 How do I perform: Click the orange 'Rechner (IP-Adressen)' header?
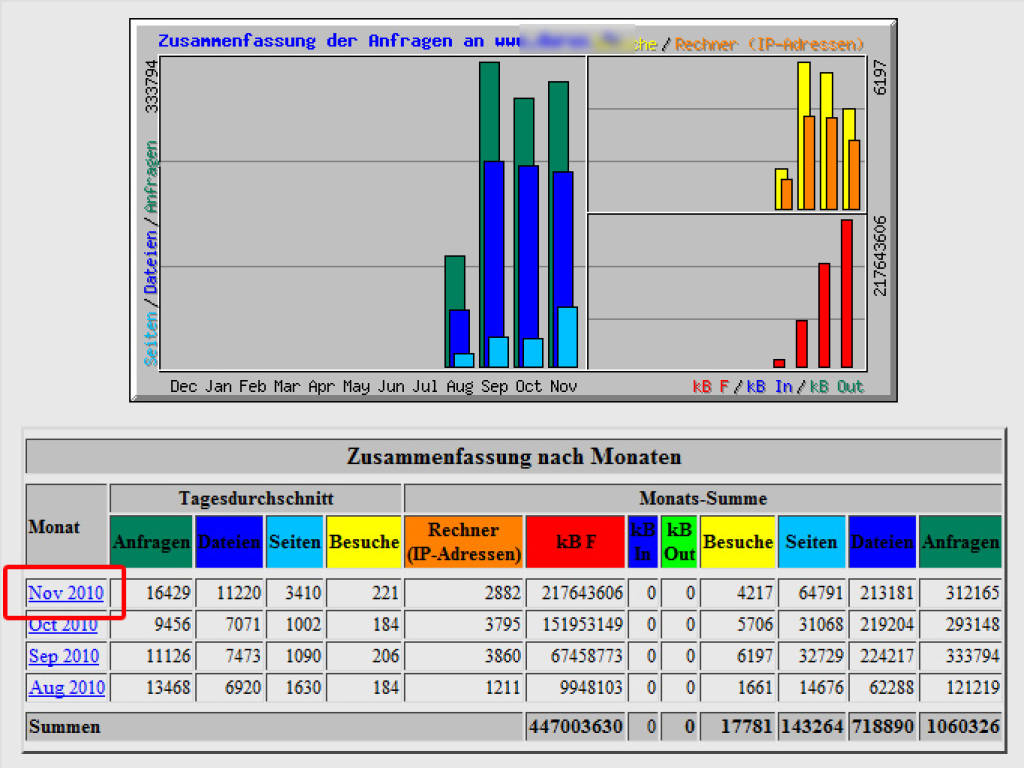(464, 542)
